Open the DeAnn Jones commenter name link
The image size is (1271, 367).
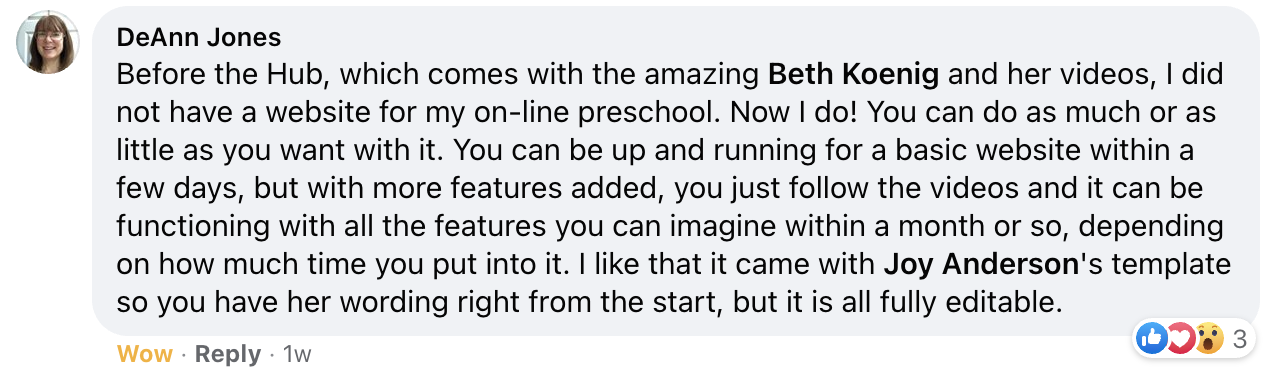pos(199,38)
